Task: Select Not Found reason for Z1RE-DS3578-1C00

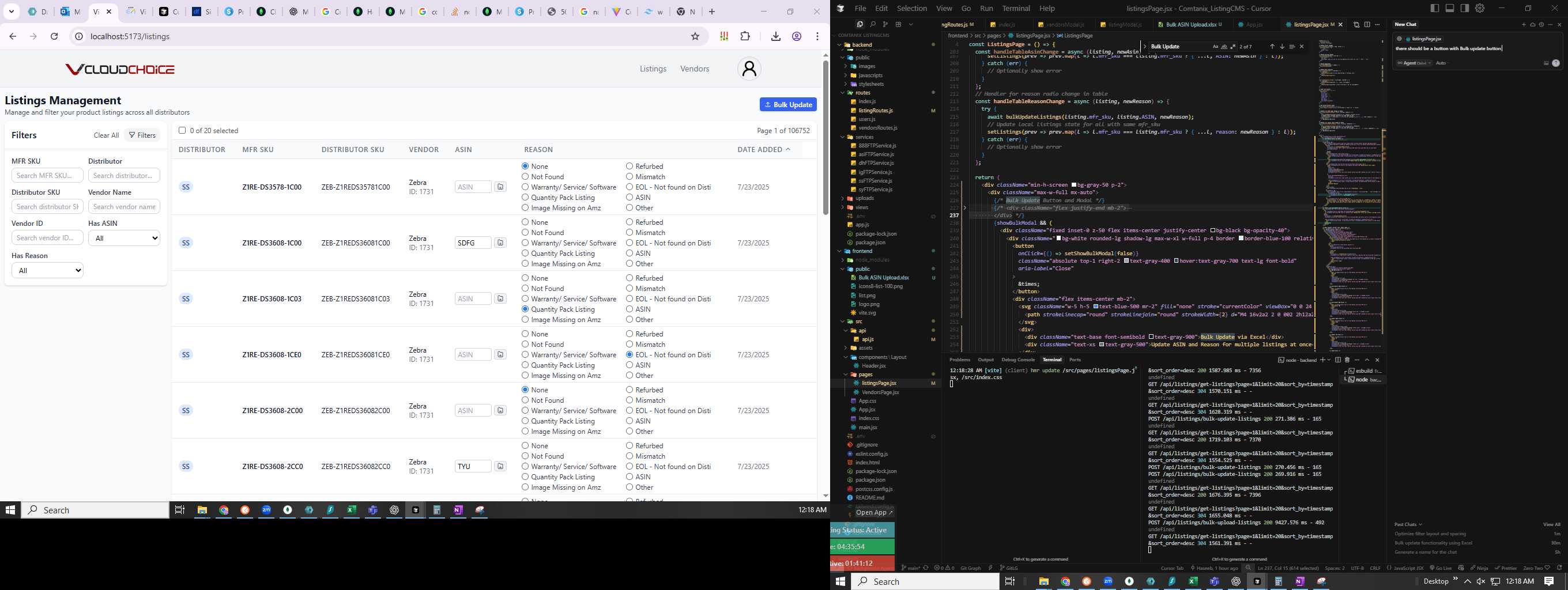Action: tap(525, 176)
